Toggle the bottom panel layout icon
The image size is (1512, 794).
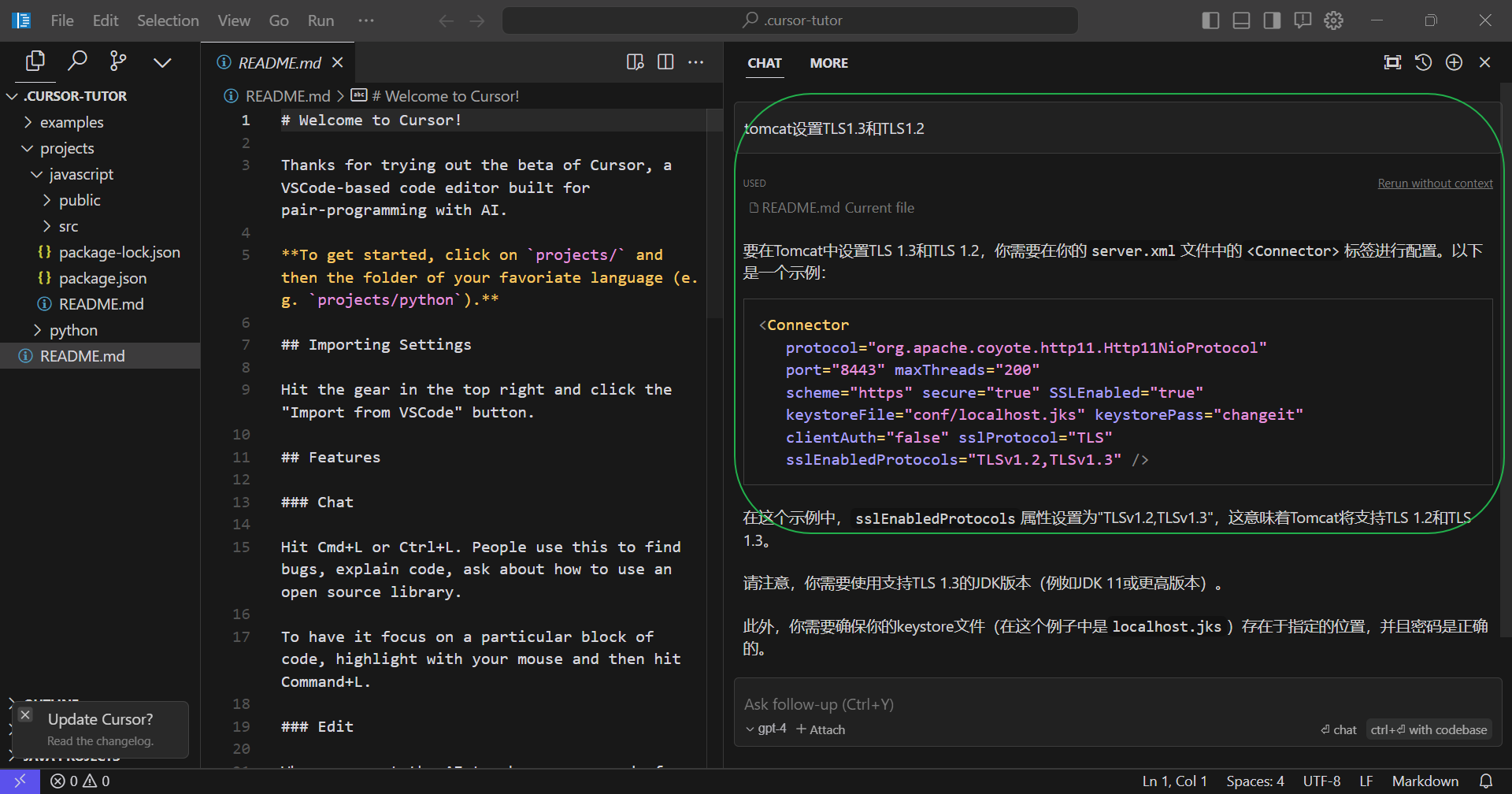click(1242, 20)
